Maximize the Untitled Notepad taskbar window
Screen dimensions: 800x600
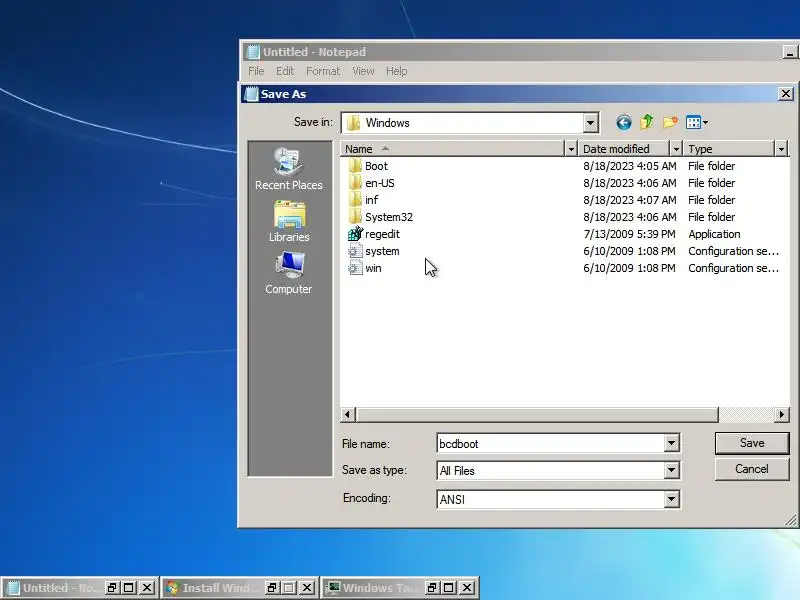tap(129, 588)
